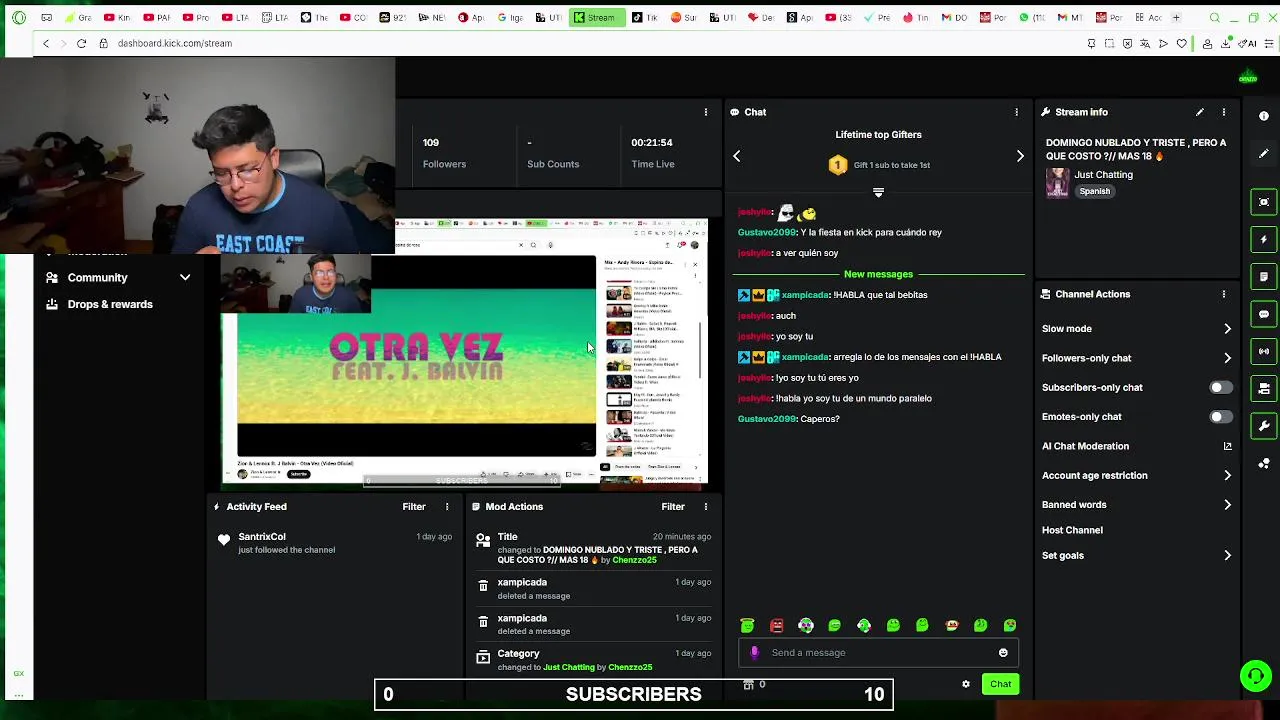Click the 109 Followers stat
1280x720 pixels.
[444, 153]
